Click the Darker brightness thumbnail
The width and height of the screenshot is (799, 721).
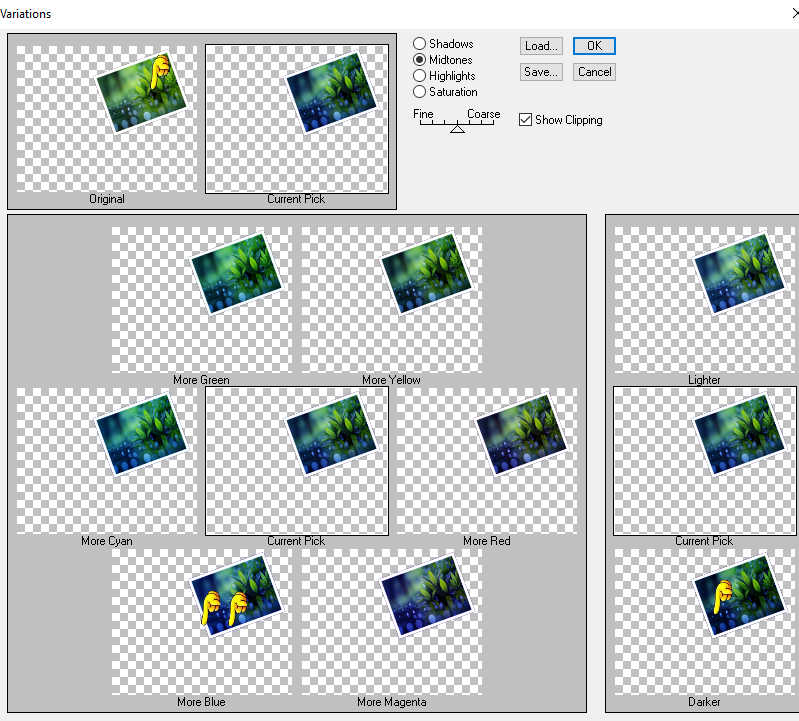(705, 622)
